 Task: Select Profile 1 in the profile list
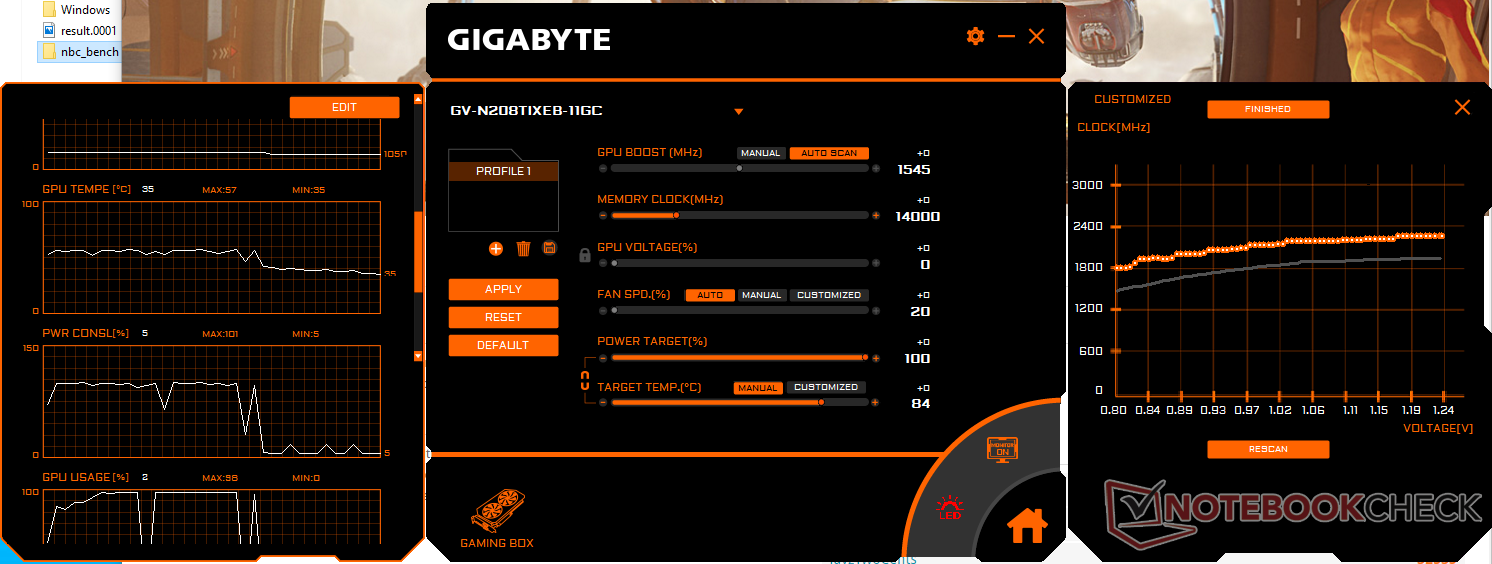[503, 172]
